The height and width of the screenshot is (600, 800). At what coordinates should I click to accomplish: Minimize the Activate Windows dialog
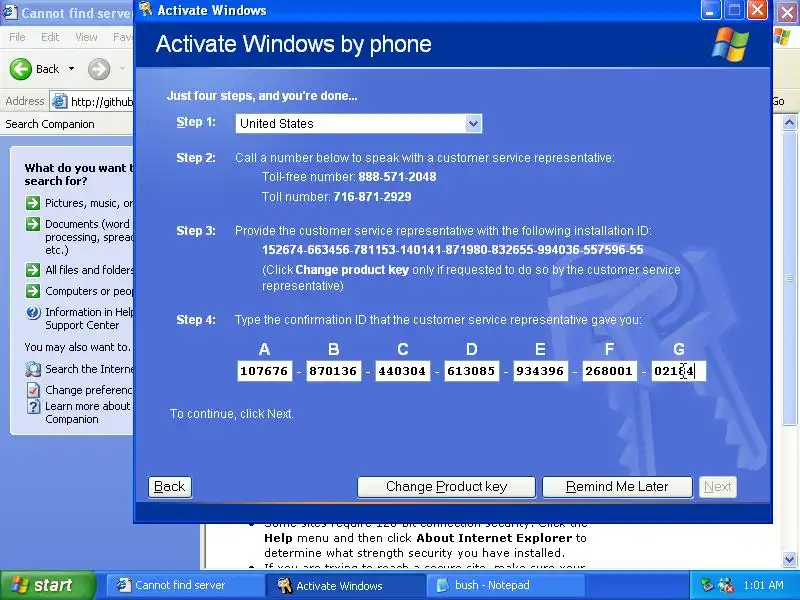point(711,10)
